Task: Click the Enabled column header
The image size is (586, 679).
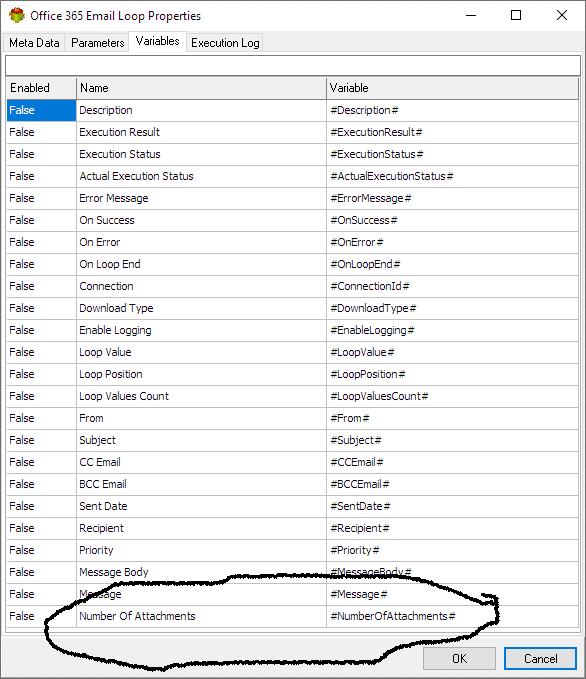Action: point(41,88)
